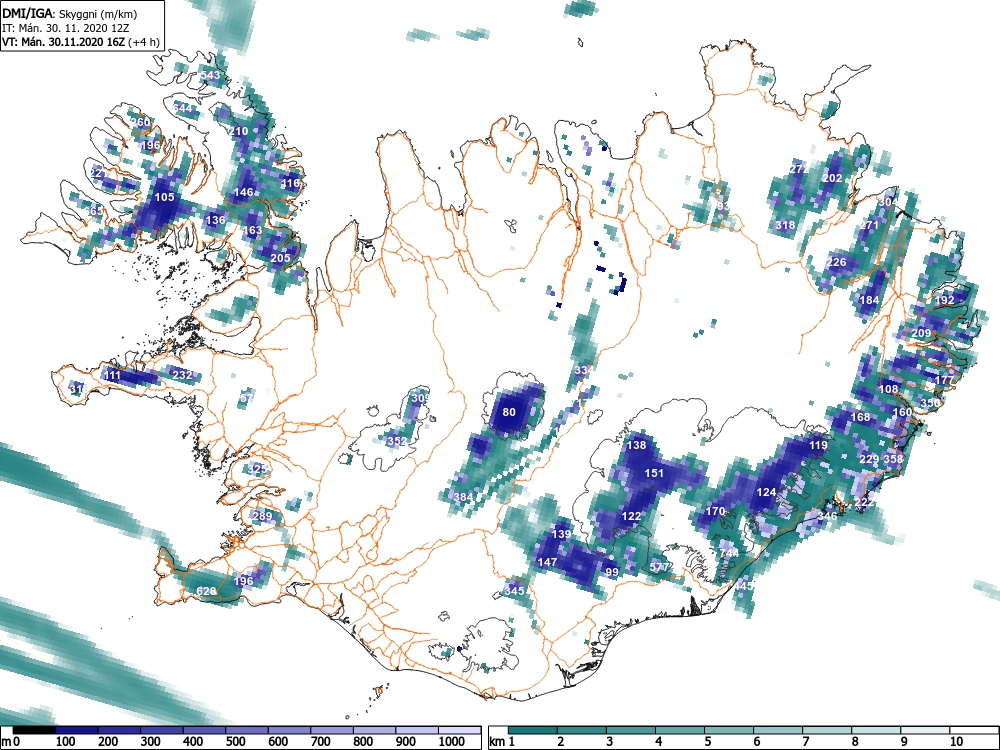Click the visibility value 168
This screenshot has height=750, width=1000.
click(x=860, y=417)
